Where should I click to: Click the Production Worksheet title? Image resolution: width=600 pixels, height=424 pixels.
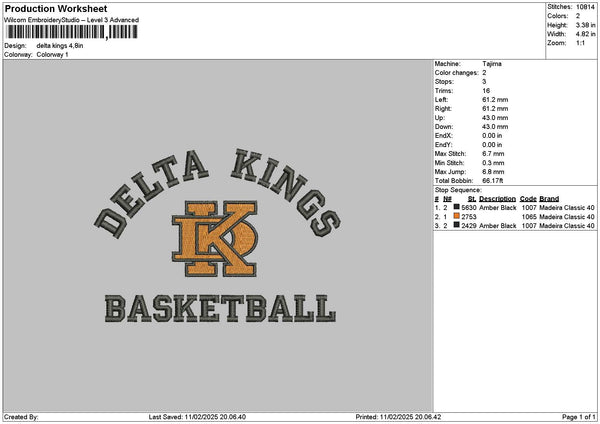point(56,8)
